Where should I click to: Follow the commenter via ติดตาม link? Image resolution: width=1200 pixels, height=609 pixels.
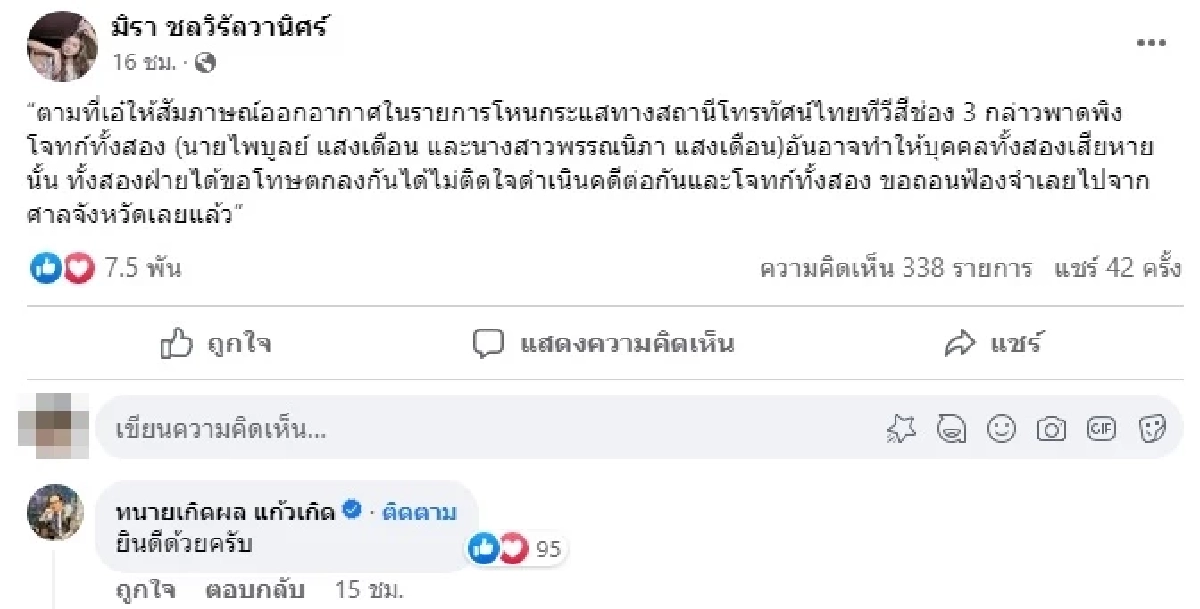[x=420, y=512]
